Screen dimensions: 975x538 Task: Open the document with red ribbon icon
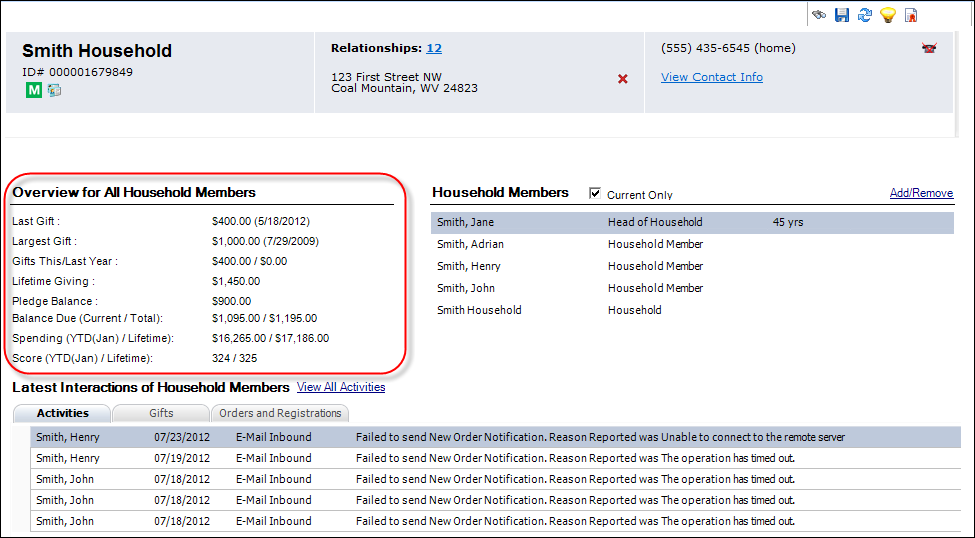(911, 15)
